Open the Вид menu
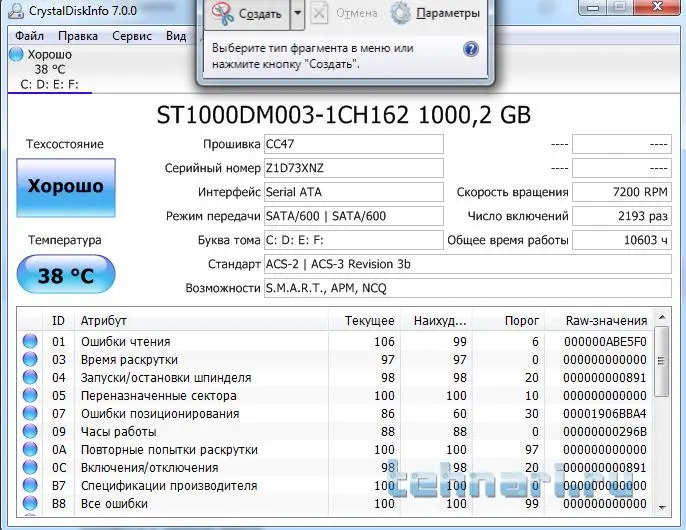Image resolution: width=686 pixels, height=530 pixels. 176,36
